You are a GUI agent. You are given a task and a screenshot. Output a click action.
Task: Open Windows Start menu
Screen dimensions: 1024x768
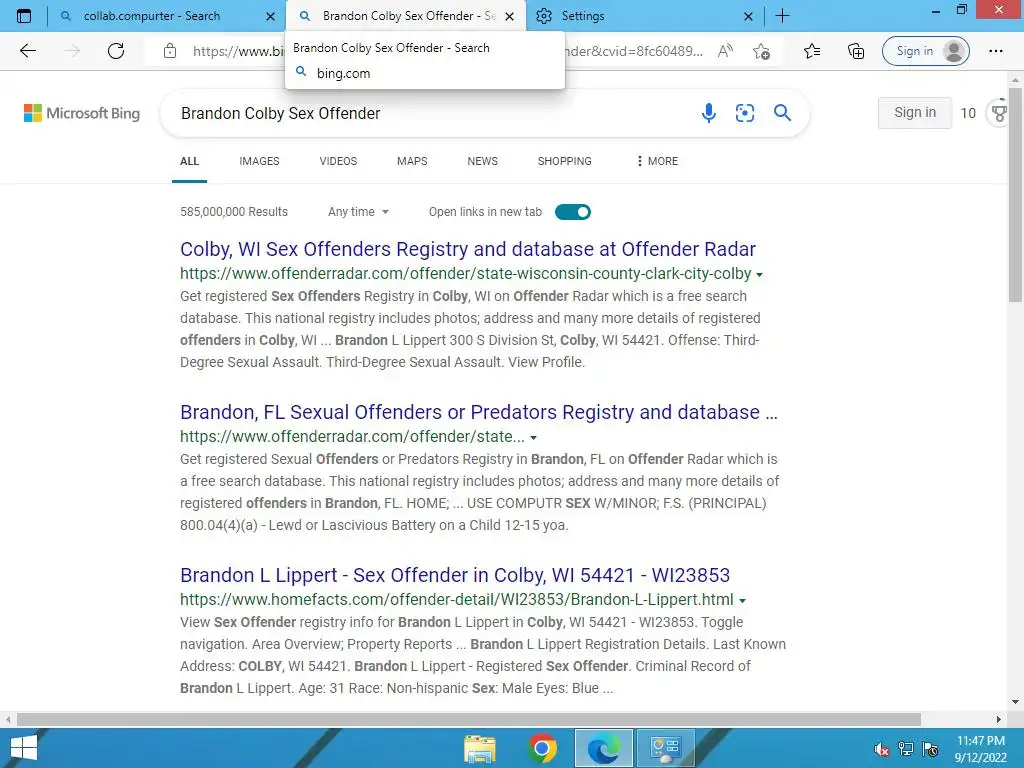(x=24, y=748)
